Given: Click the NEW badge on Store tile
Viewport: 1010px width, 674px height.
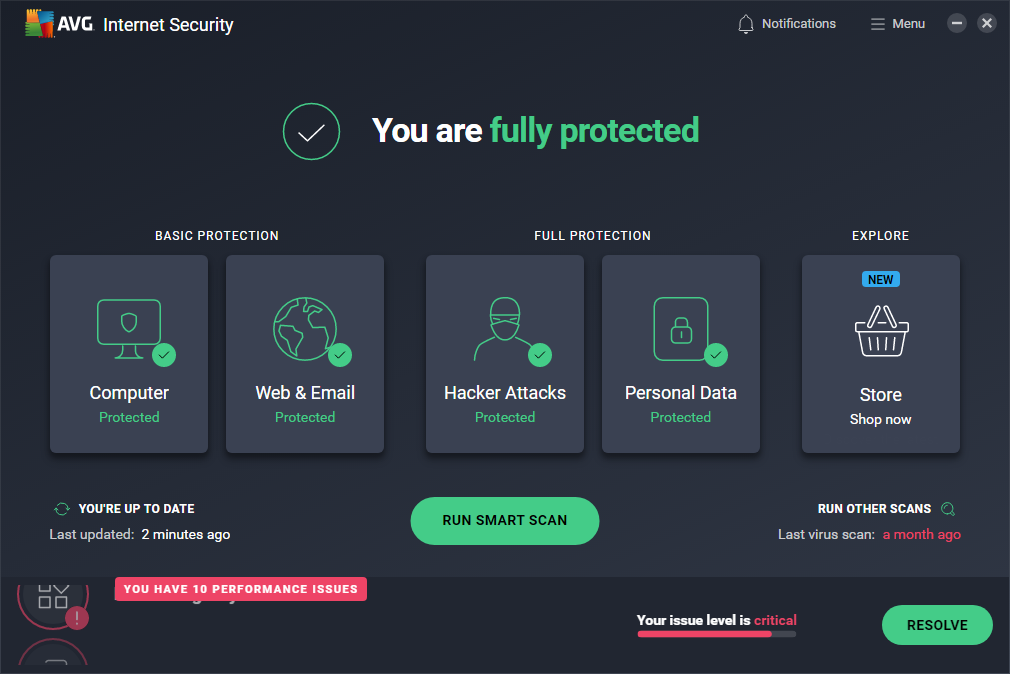Looking at the screenshot, I should [880, 280].
